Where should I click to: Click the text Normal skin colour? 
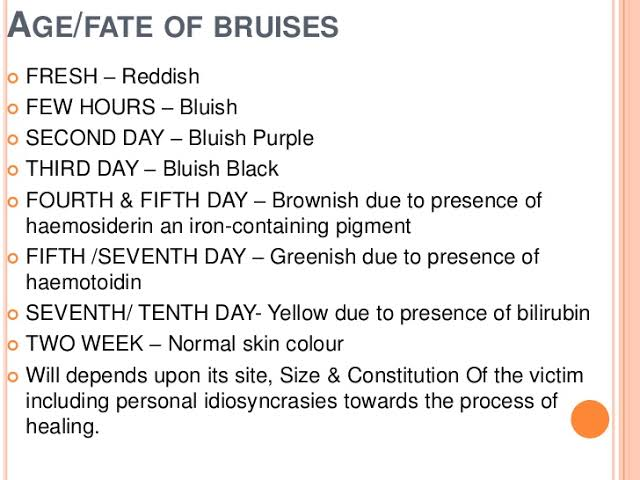(256, 344)
